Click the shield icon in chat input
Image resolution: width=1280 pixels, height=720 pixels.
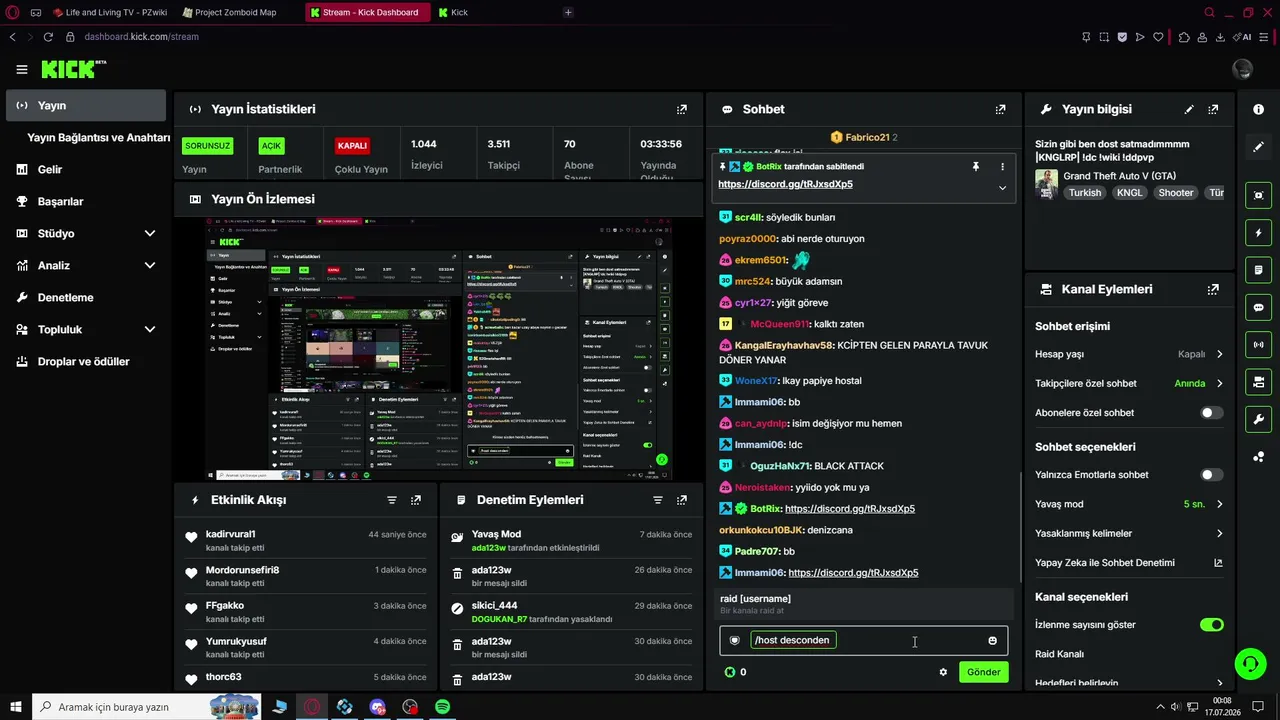tap(735, 640)
